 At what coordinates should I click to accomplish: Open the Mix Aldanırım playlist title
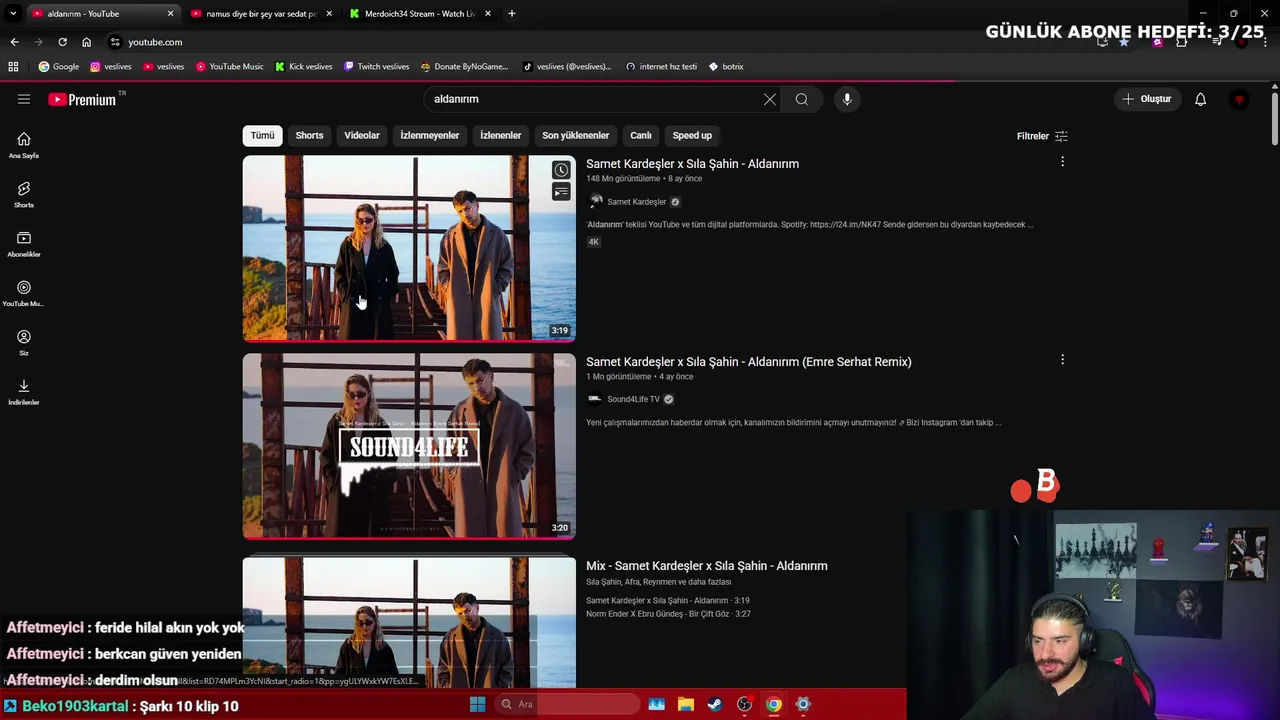coord(706,566)
